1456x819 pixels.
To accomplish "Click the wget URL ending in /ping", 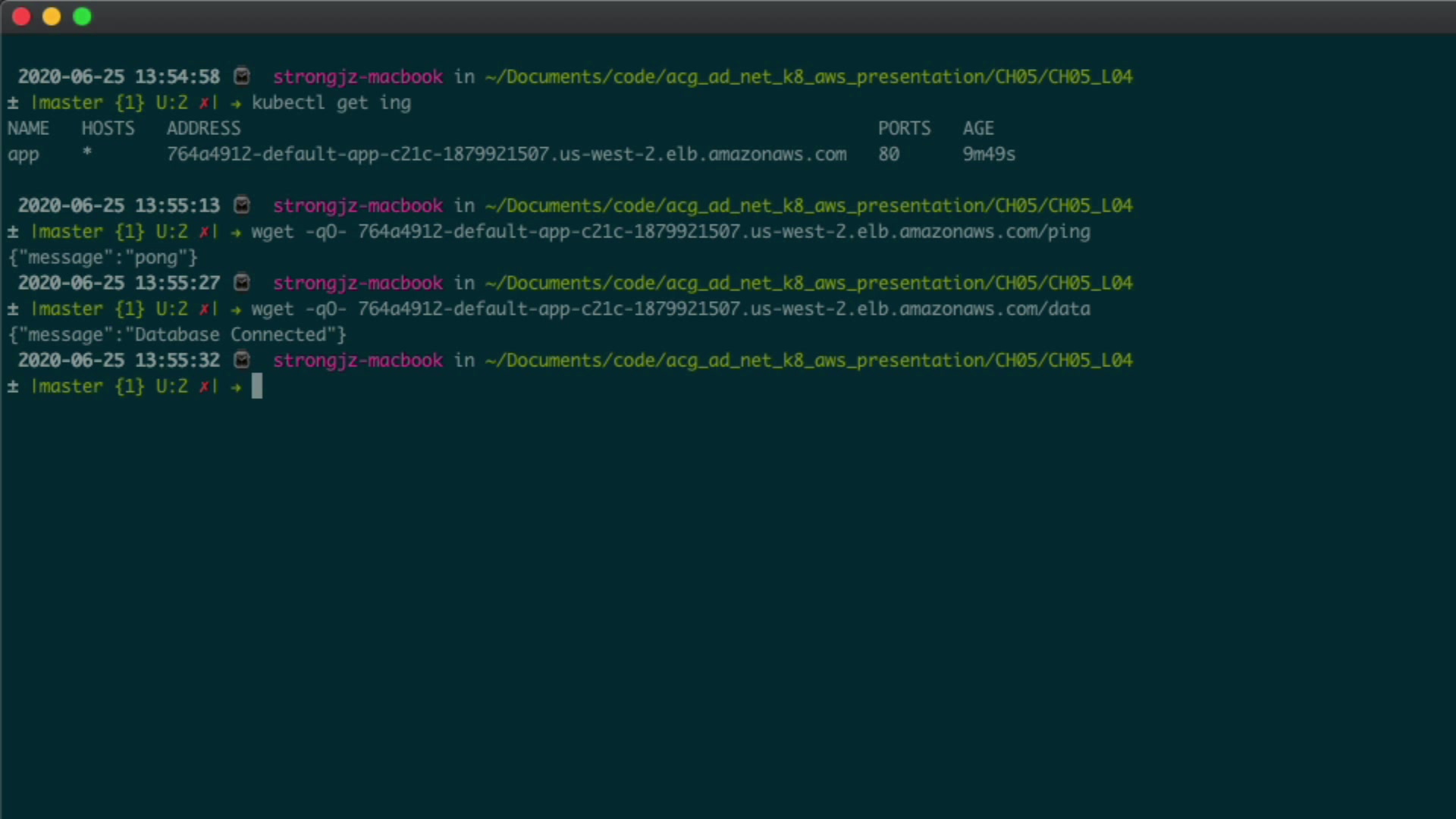I will point(723,232).
